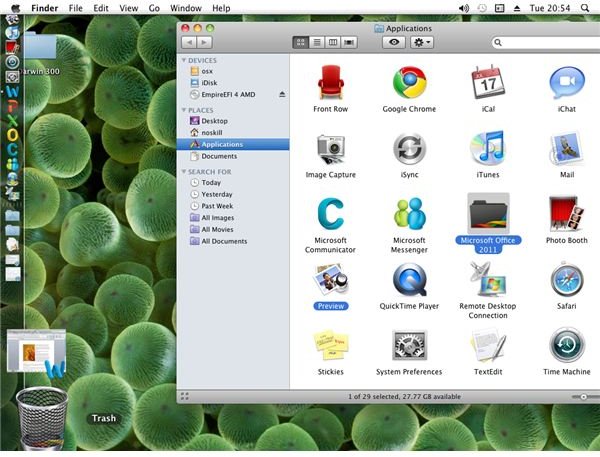Open the Trash in the dock
This screenshot has width=600, height=457.
coord(42,418)
